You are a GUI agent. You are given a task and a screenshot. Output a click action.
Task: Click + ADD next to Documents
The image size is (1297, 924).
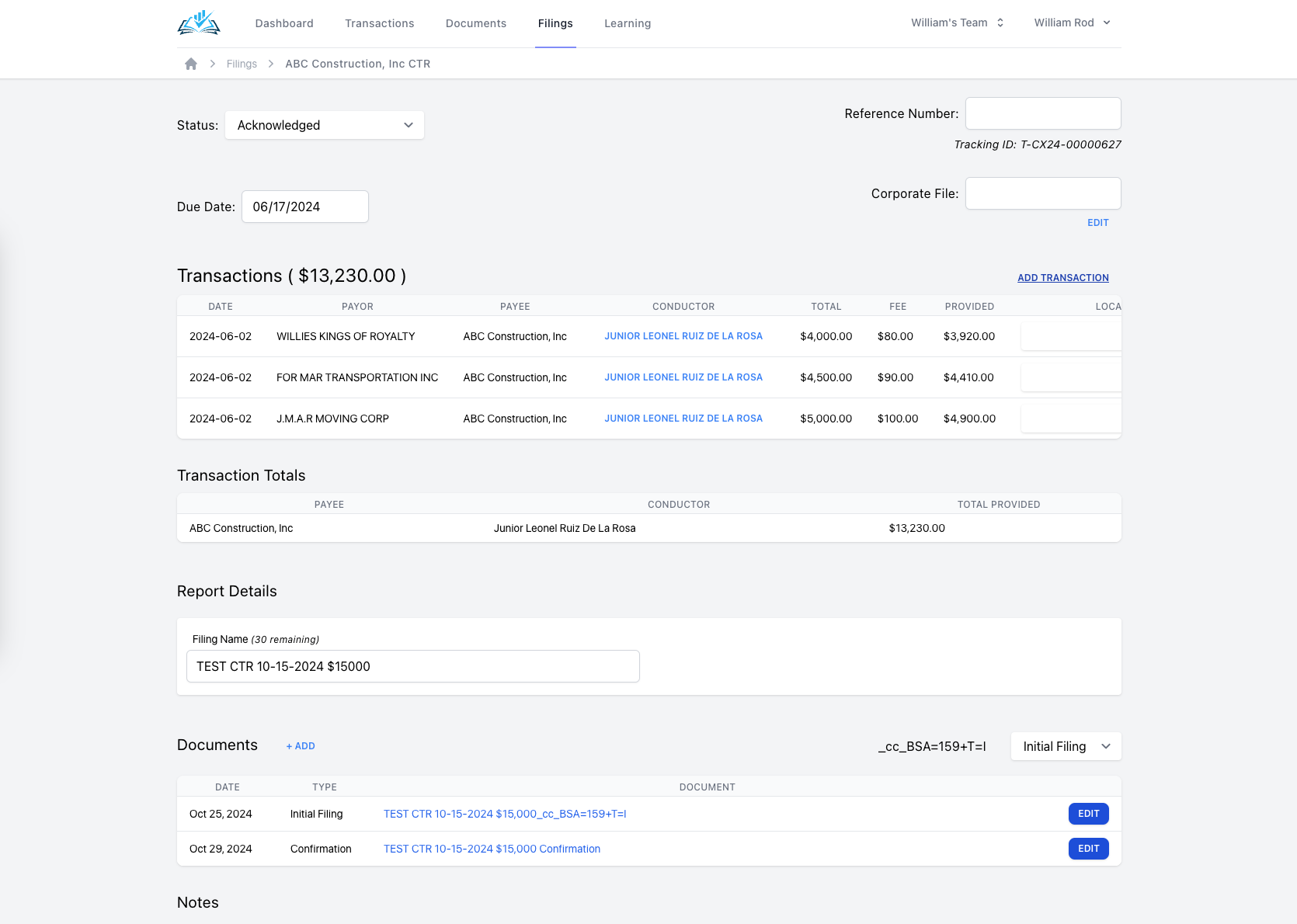pyautogui.click(x=301, y=746)
